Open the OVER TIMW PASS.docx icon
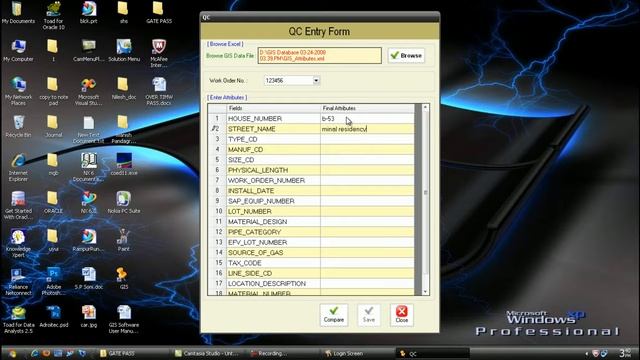 [159, 91]
